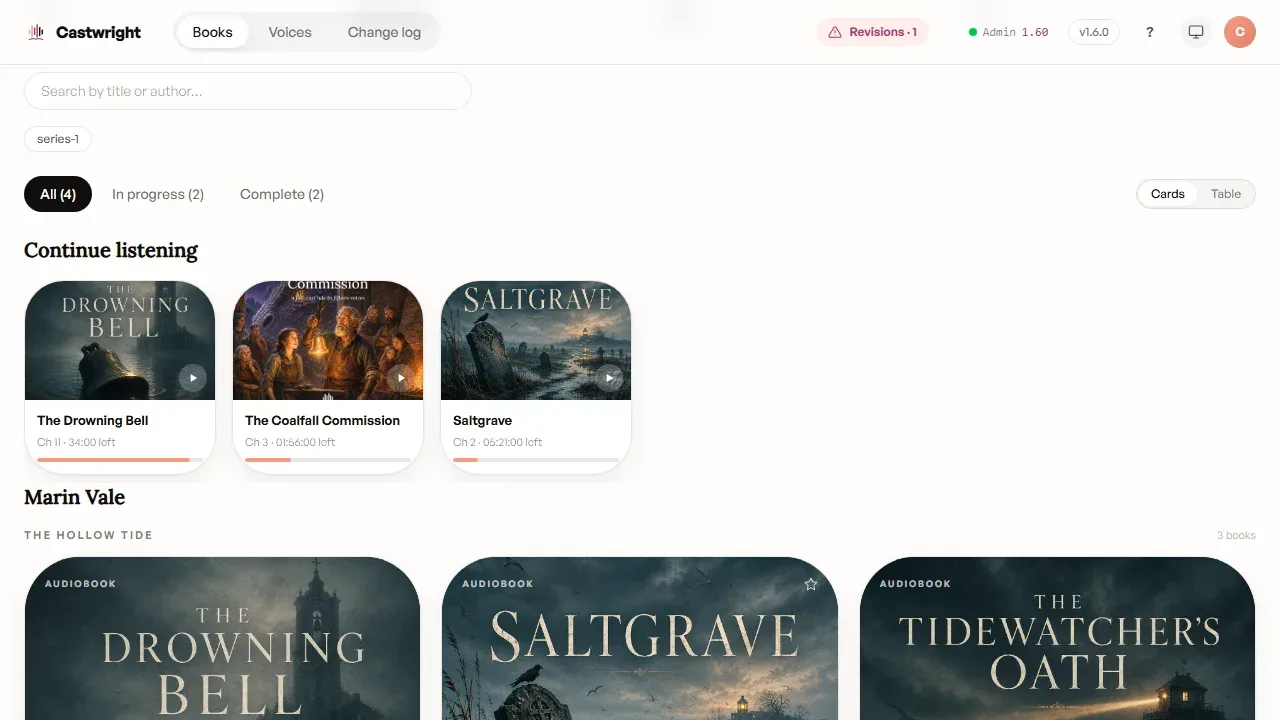The width and height of the screenshot is (1280, 720).
Task: Click The Coalfall Commission card title
Action: point(322,420)
